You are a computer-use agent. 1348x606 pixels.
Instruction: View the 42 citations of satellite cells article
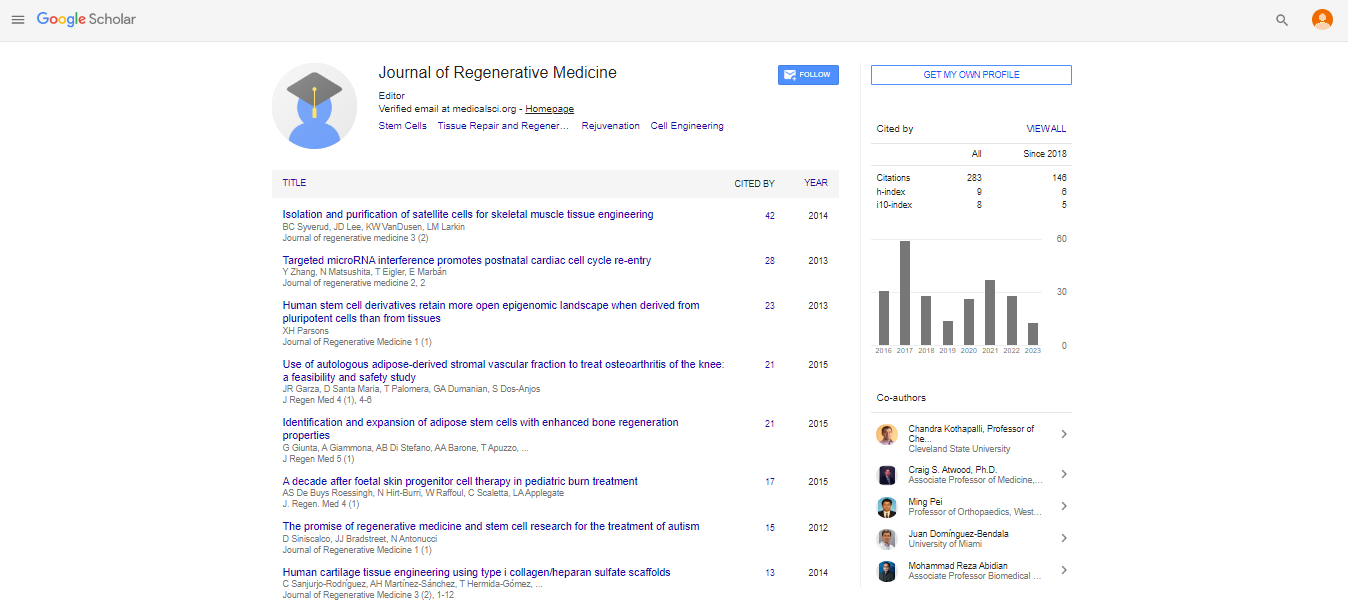pos(769,216)
